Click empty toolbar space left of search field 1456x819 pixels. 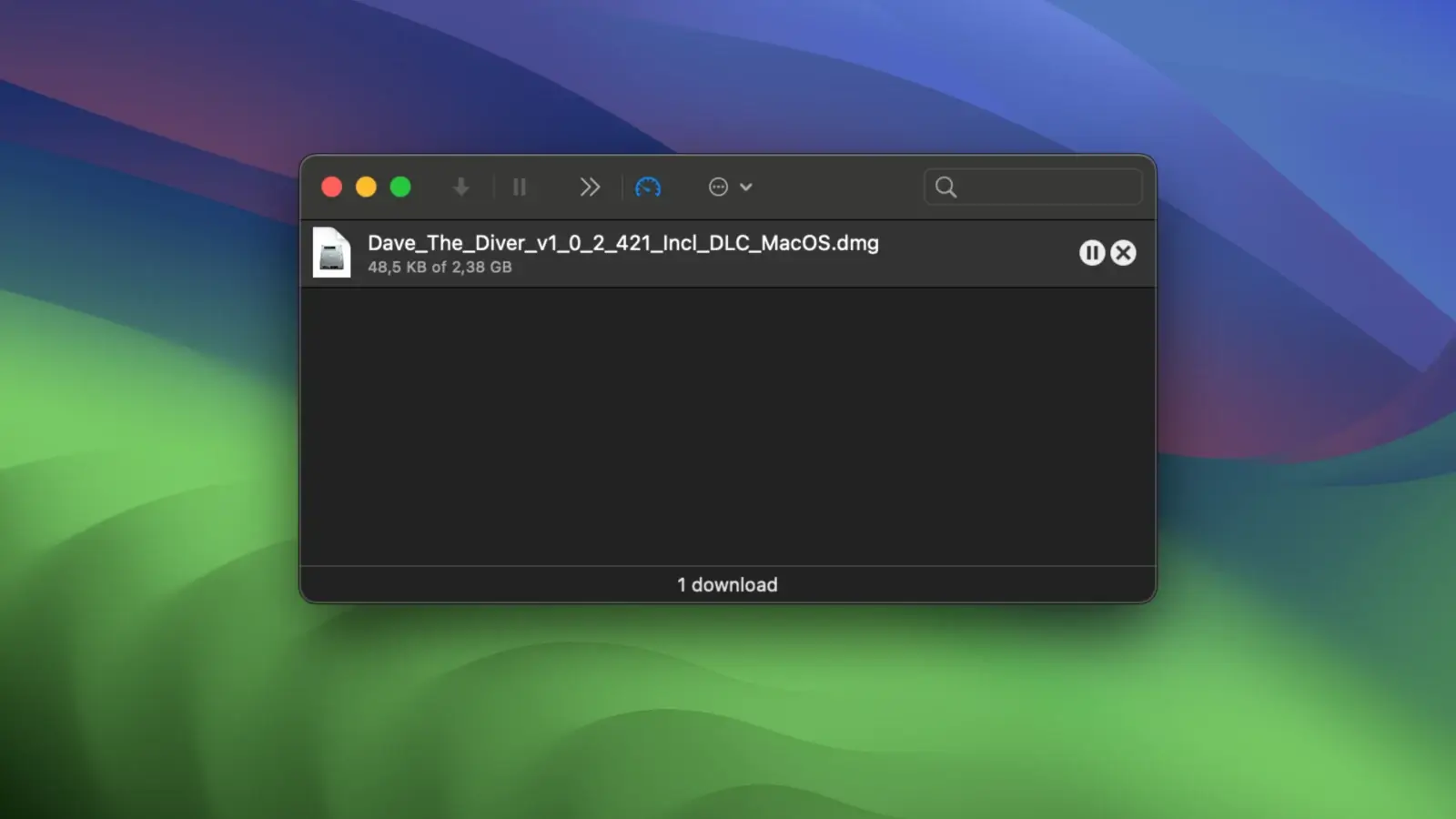click(x=837, y=187)
